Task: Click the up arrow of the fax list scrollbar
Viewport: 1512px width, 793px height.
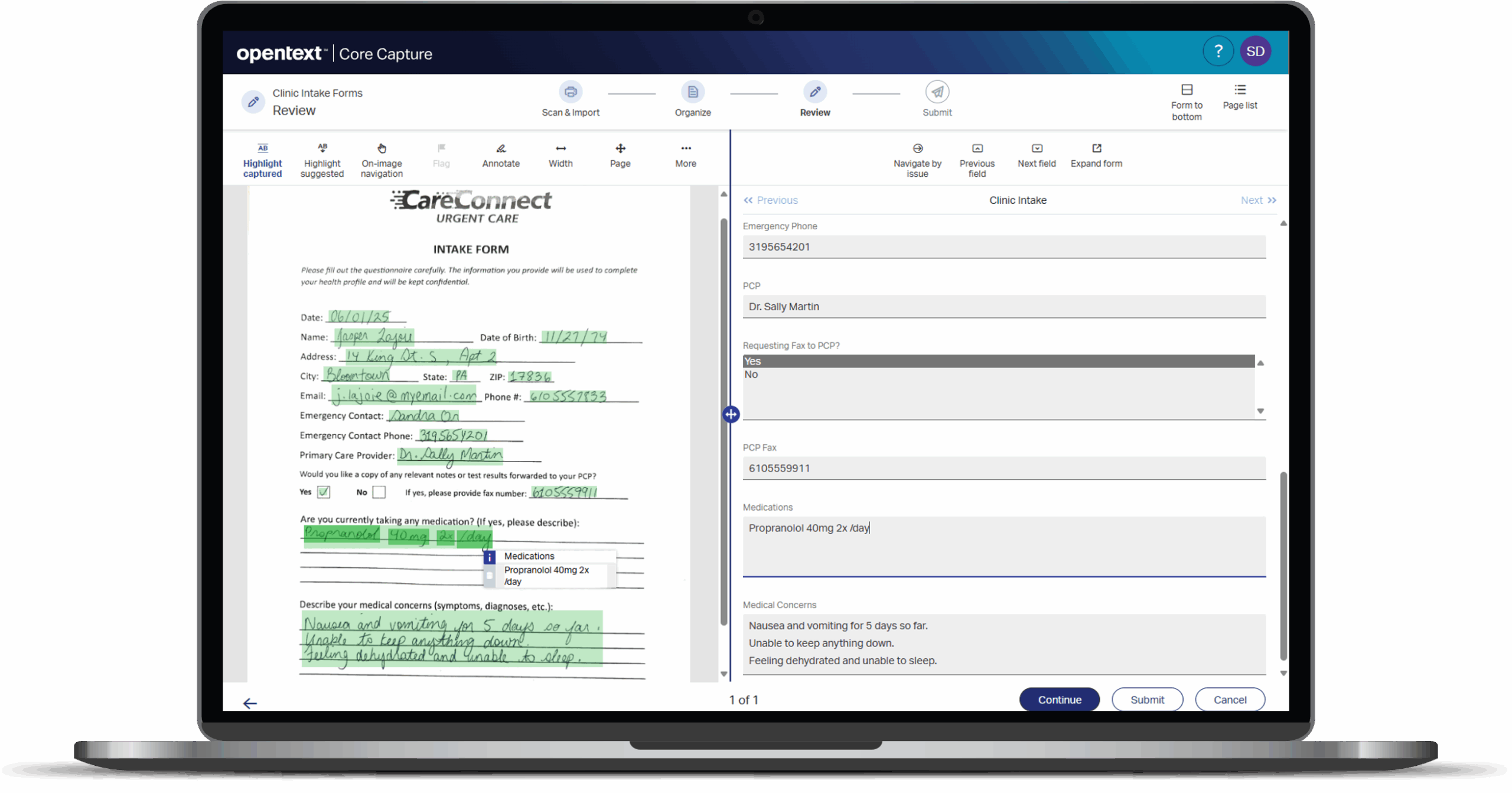Action: click(x=1260, y=363)
